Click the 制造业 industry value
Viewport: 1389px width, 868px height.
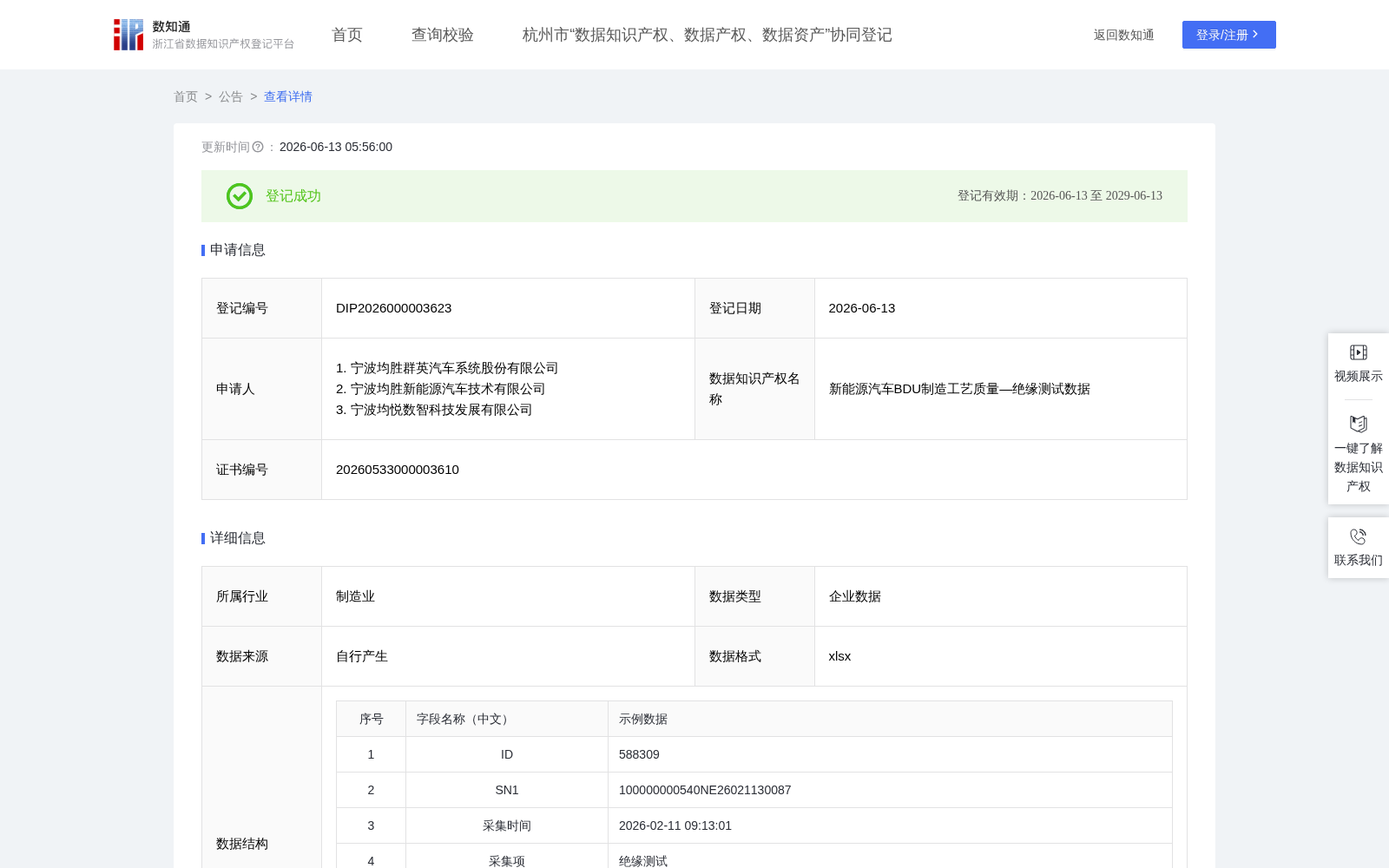355,596
